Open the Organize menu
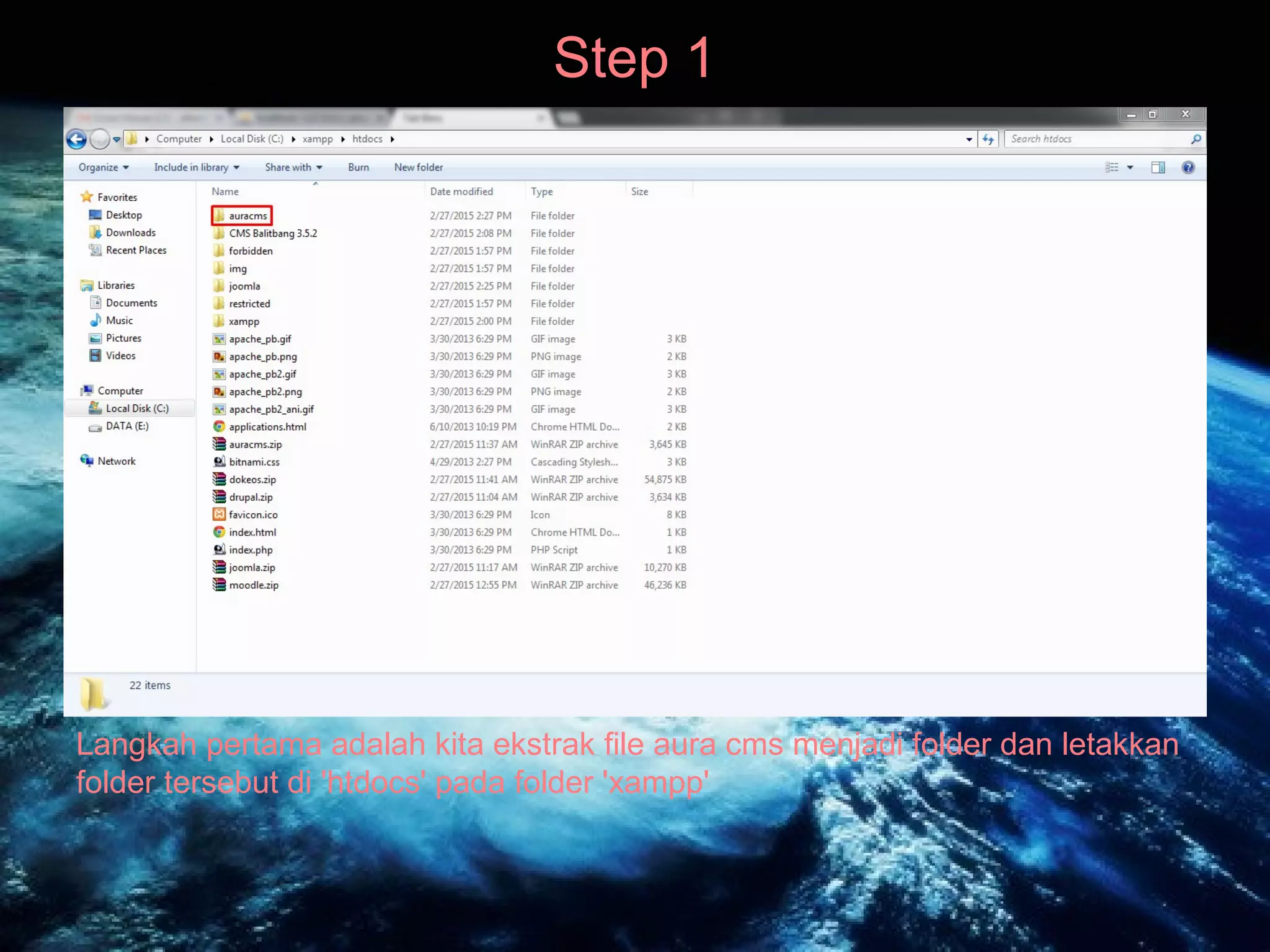The height and width of the screenshot is (952, 1270). (x=104, y=167)
